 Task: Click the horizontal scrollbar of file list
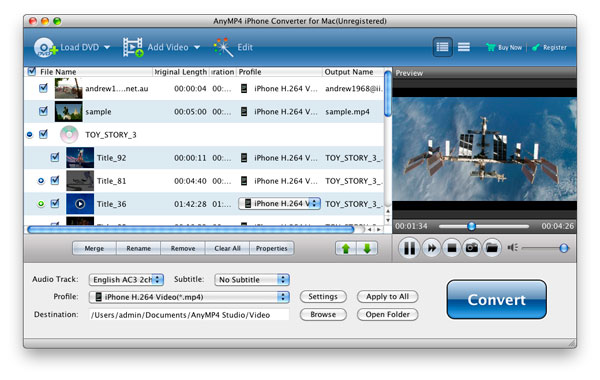click(x=191, y=230)
